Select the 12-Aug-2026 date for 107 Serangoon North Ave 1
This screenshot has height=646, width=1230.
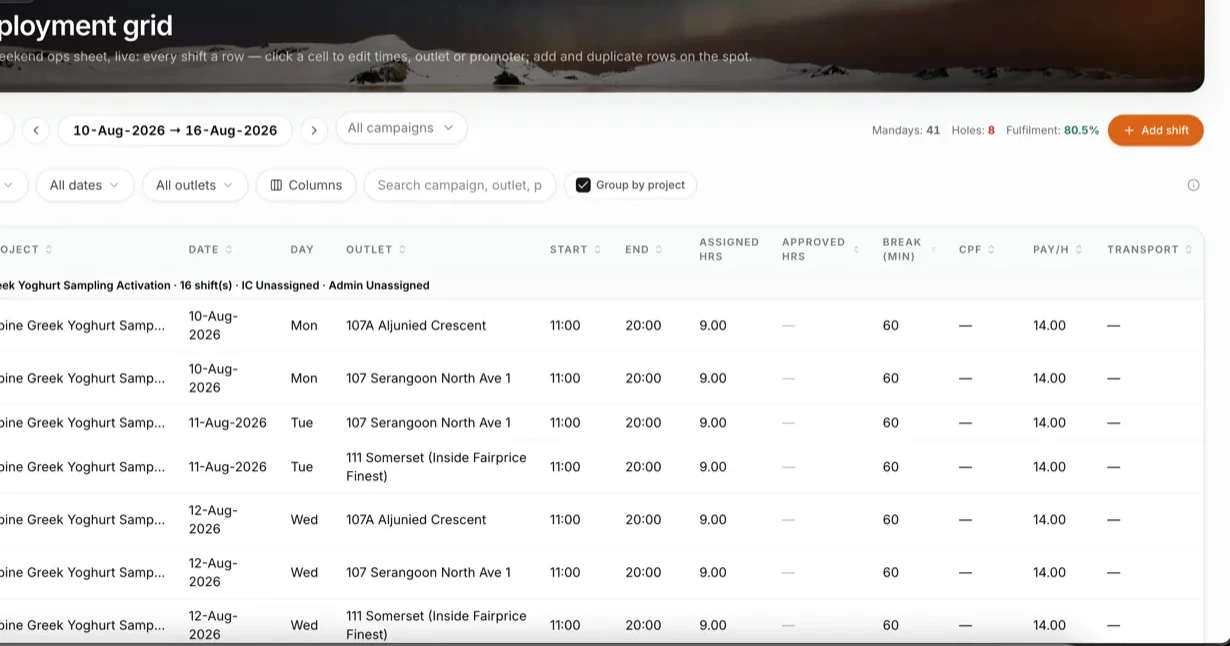[213, 573]
